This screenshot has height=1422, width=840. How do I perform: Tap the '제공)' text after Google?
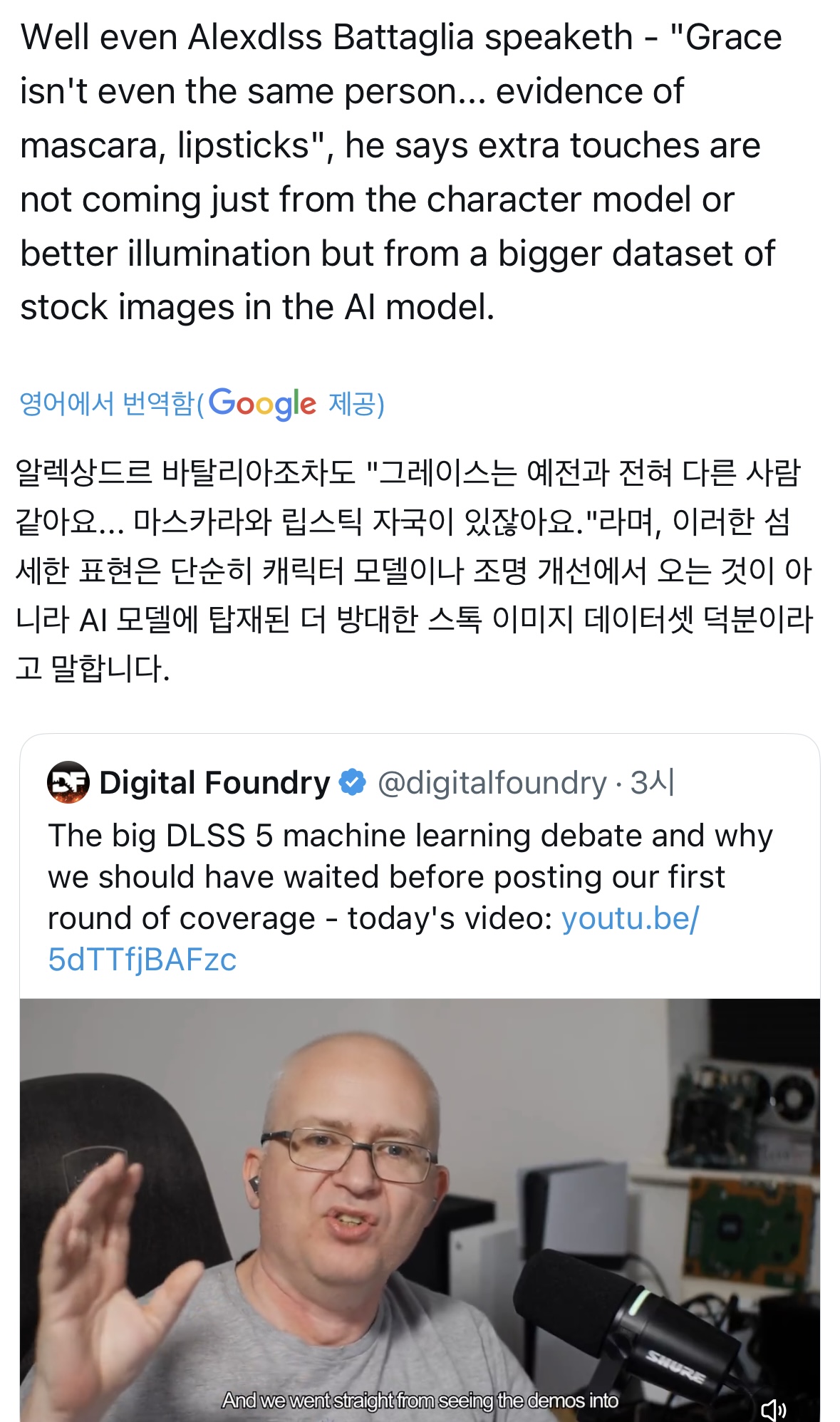pos(356,404)
